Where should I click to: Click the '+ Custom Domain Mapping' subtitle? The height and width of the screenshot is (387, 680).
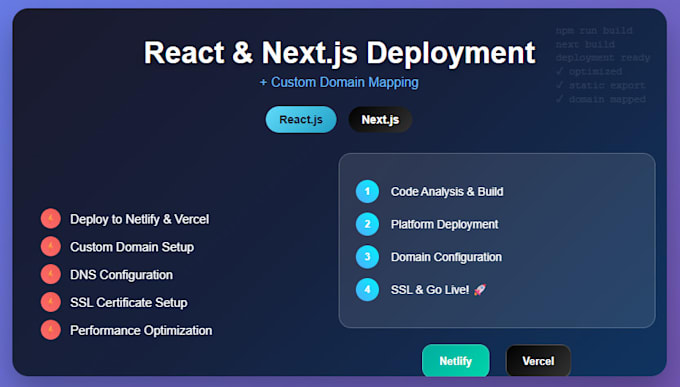[x=339, y=82]
